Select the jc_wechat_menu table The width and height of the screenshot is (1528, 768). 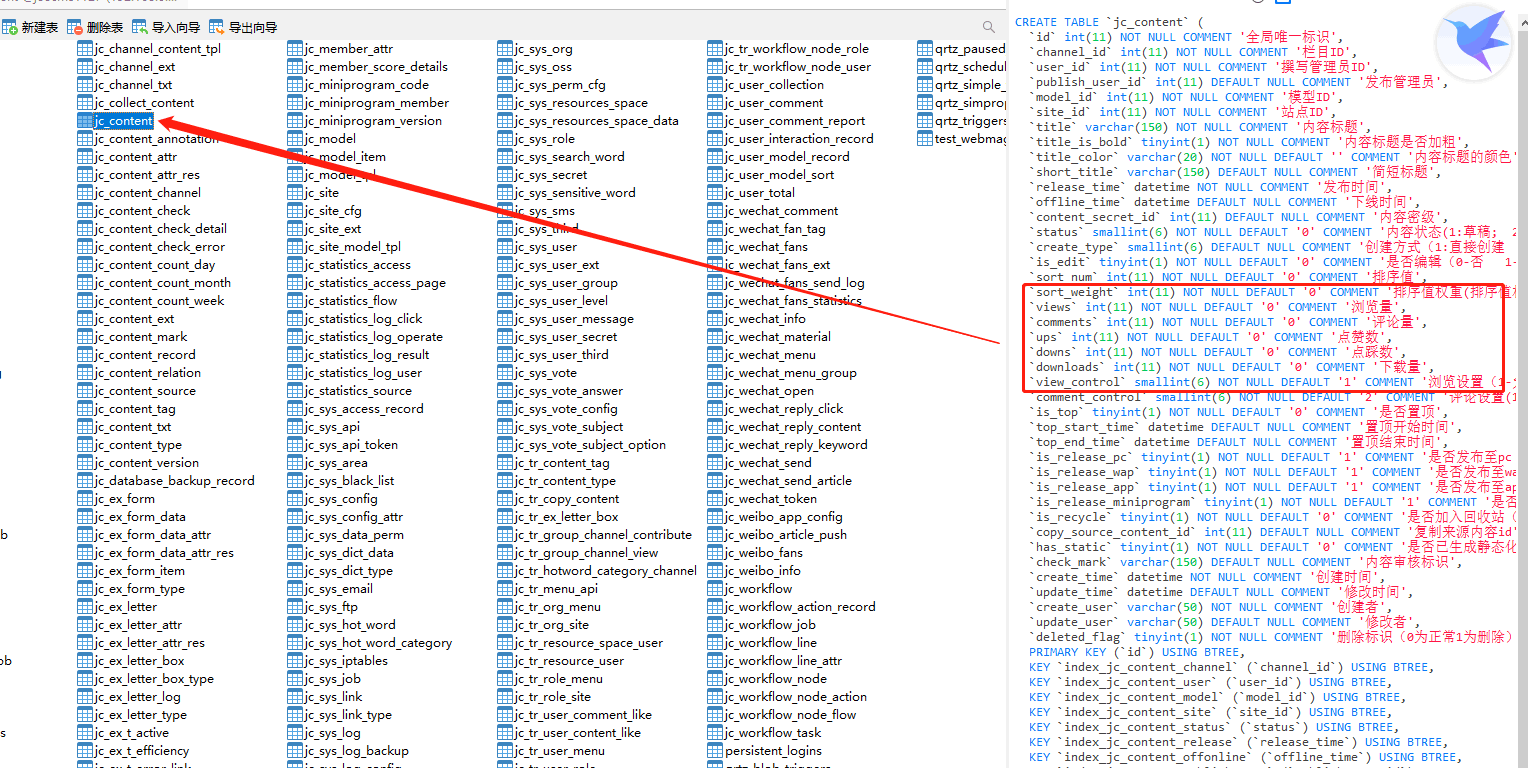[x=769, y=355]
